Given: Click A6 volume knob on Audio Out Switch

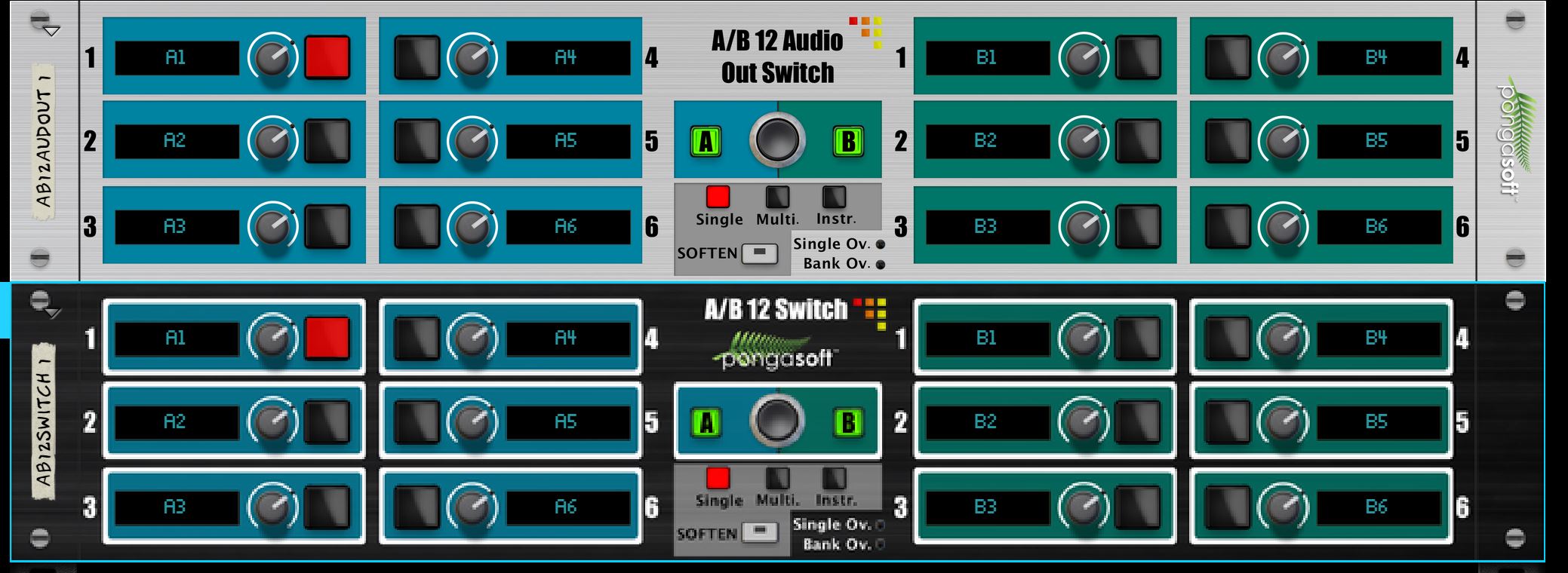Looking at the screenshot, I should click(472, 226).
